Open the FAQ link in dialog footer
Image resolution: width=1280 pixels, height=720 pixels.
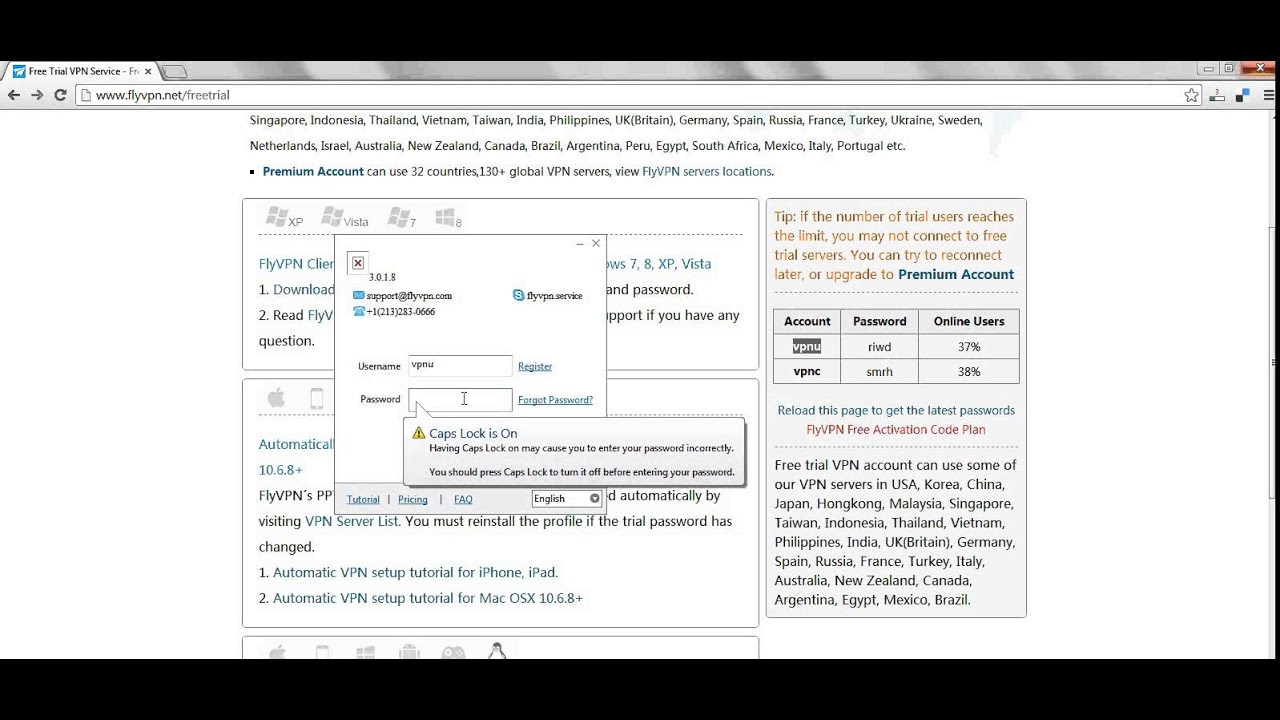point(463,499)
